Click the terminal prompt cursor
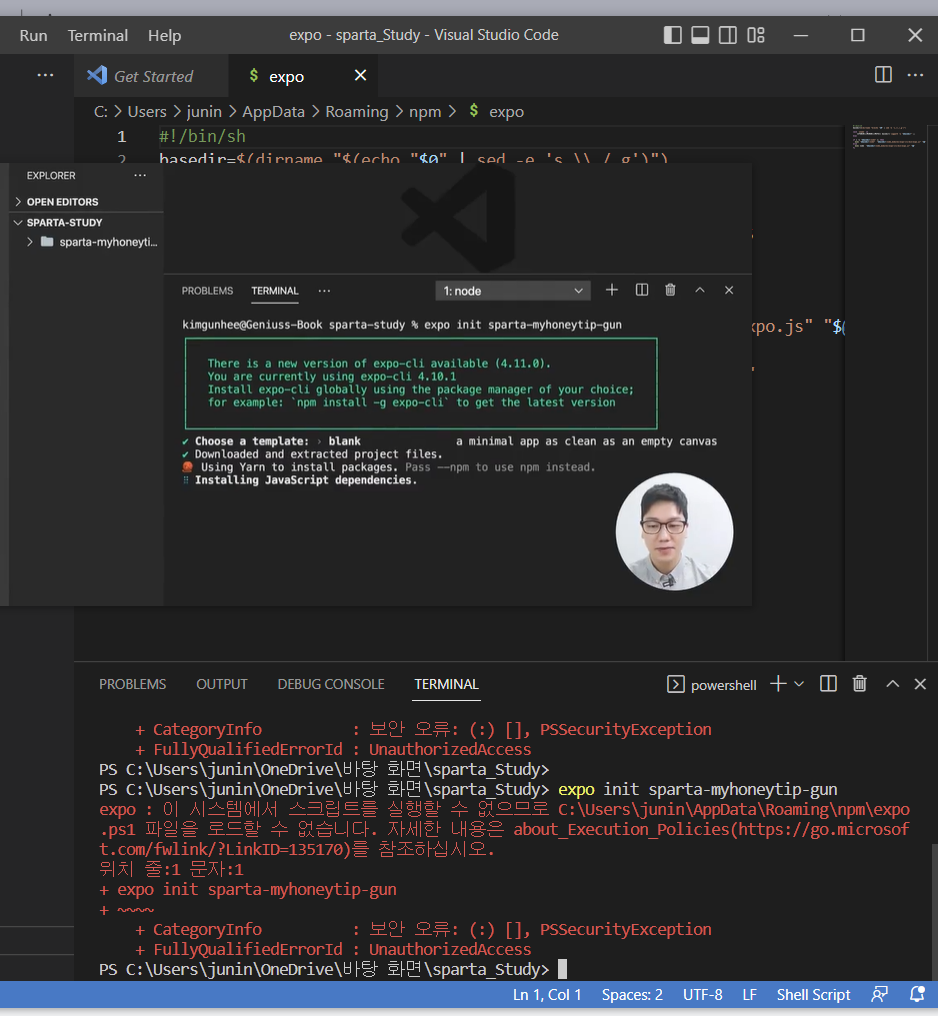Viewport: 938px width, 1016px height. pos(562,969)
